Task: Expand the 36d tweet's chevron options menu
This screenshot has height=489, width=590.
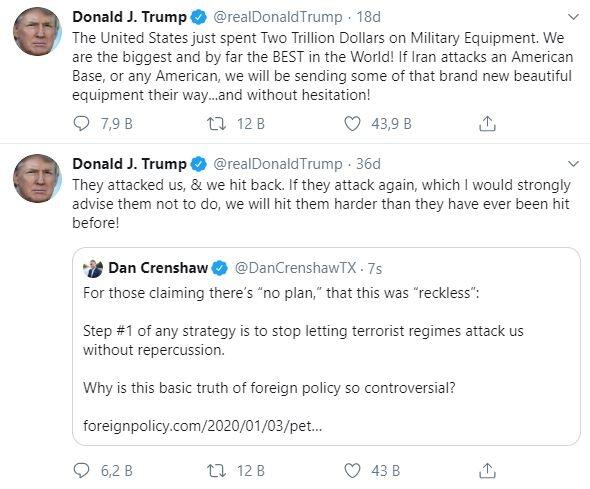Action: pos(573,164)
